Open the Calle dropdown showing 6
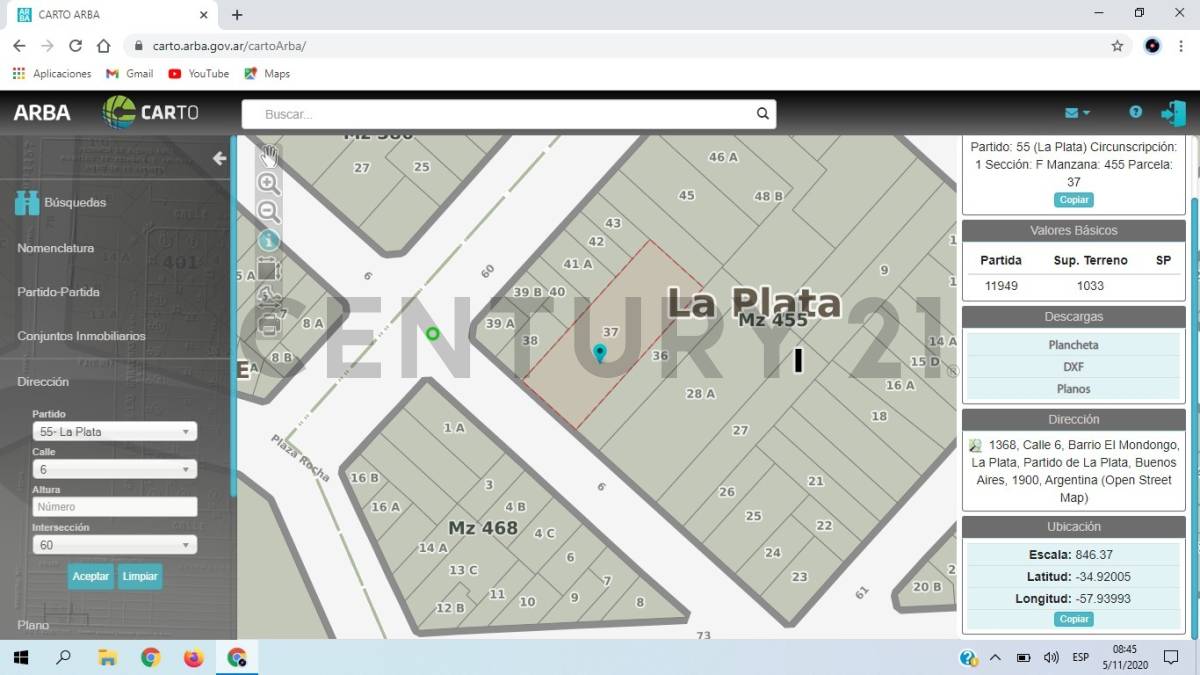This screenshot has height=675, width=1200. tap(114, 469)
